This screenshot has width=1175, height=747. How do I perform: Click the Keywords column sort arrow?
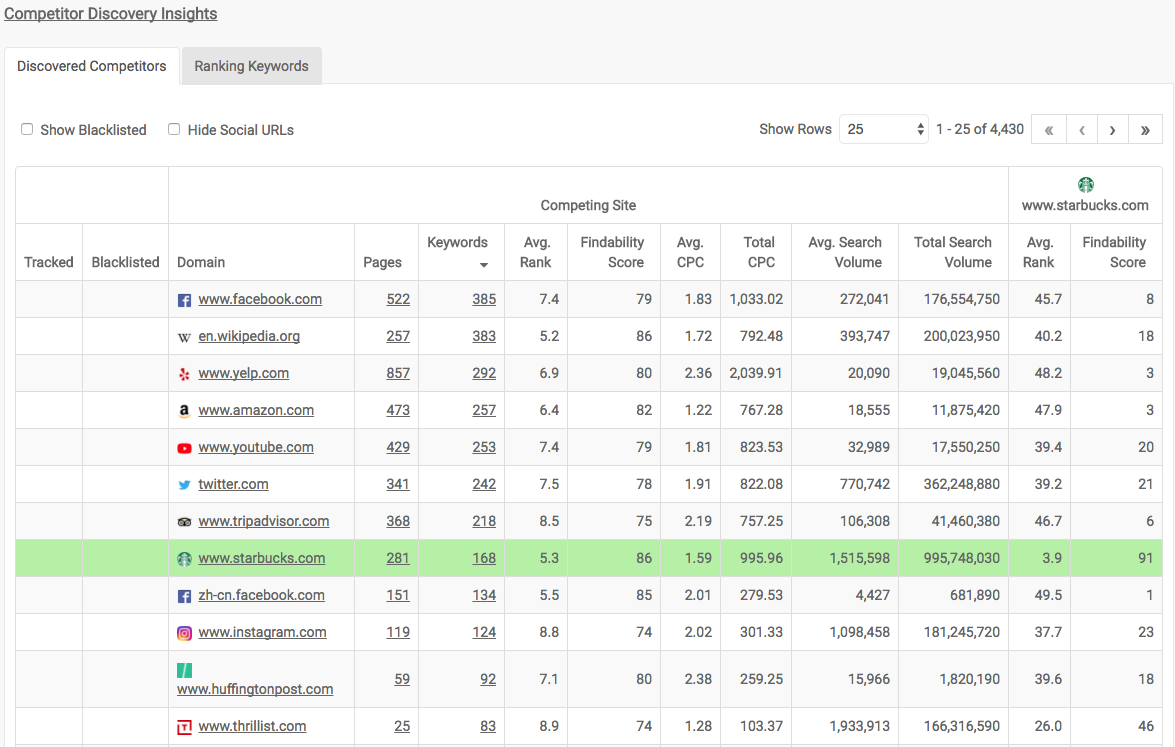[x=484, y=264]
